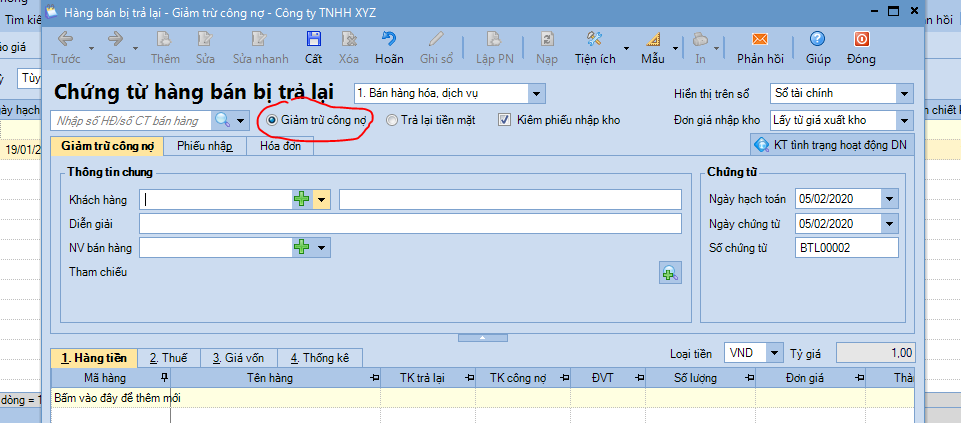The image size is (961, 423).
Task: Save with the Cất floppy disk icon
Action: click(x=314, y=39)
